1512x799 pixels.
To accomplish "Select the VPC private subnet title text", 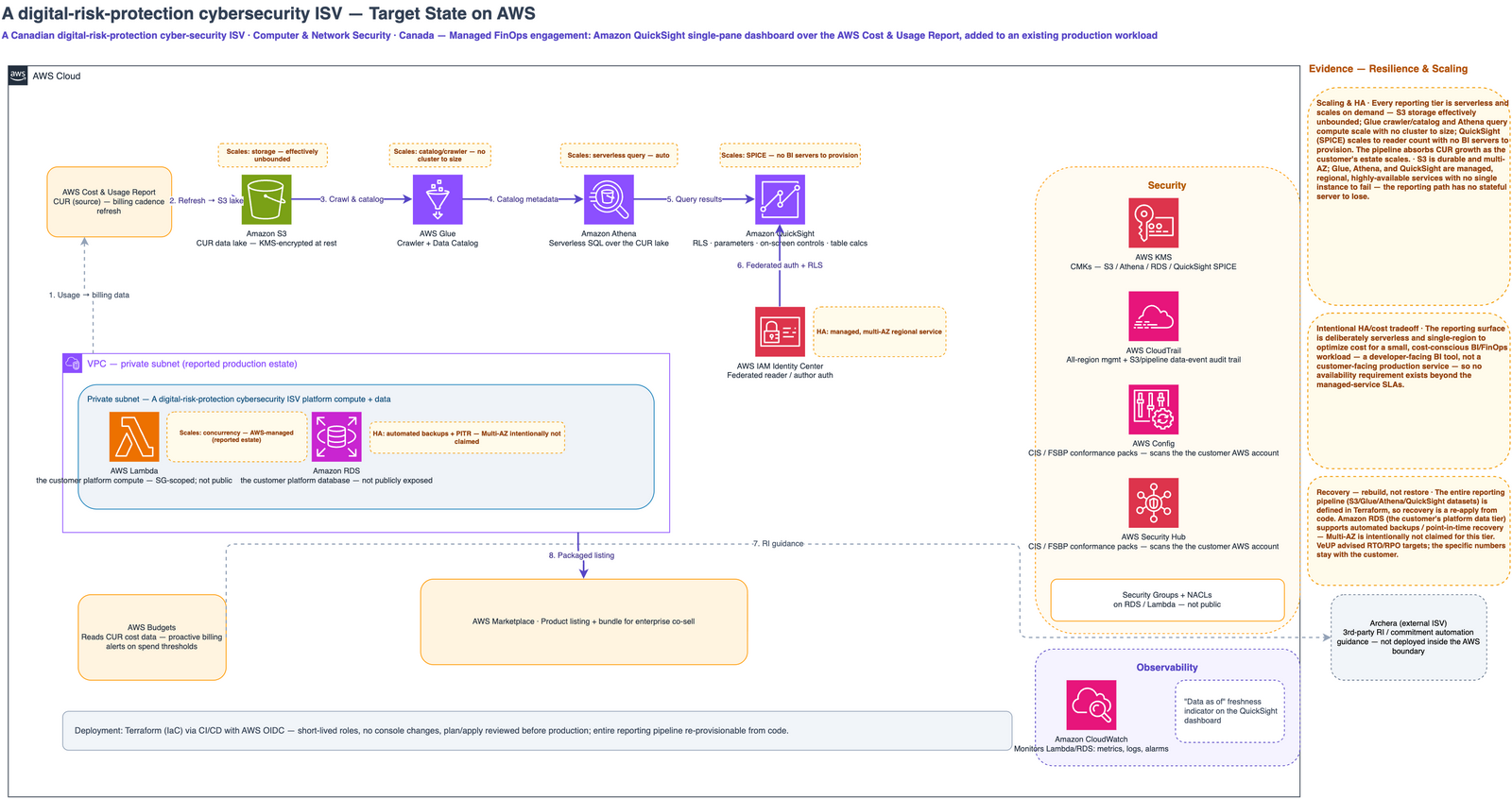I will click(x=192, y=364).
